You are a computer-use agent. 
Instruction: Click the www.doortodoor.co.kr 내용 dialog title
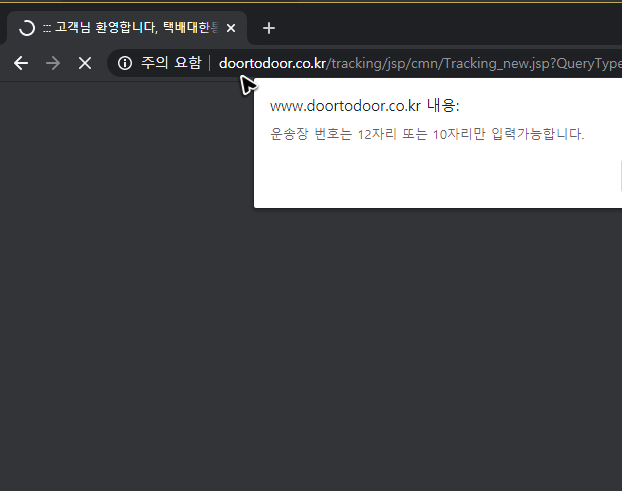[x=365, y=106]
